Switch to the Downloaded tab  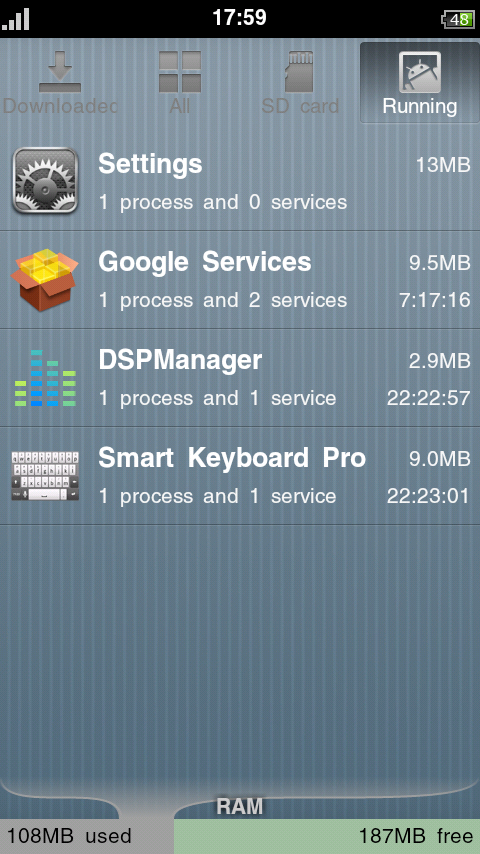[60, 82]
